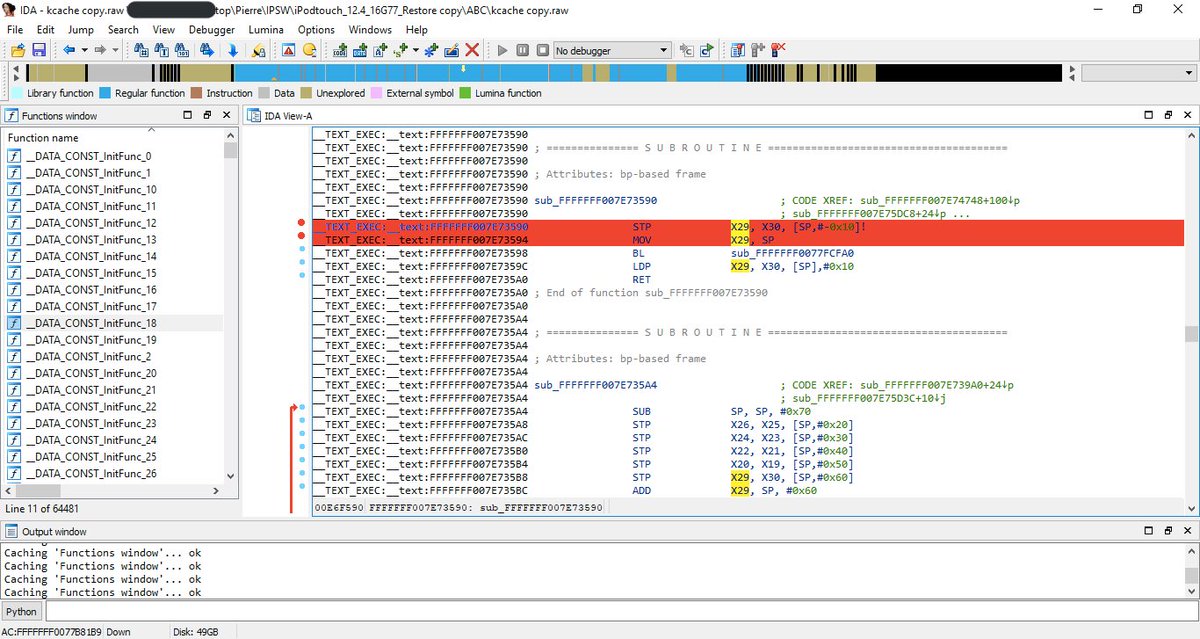Click IDA View-A vertical scrollbar
The image size is (1200, 639).
click(x=1190, y=320)
